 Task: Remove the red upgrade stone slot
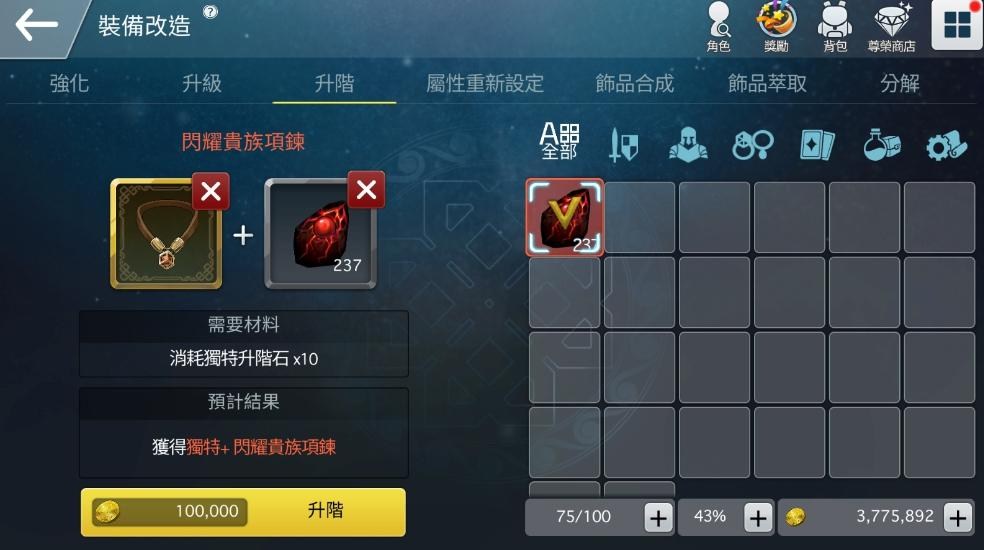366,190
